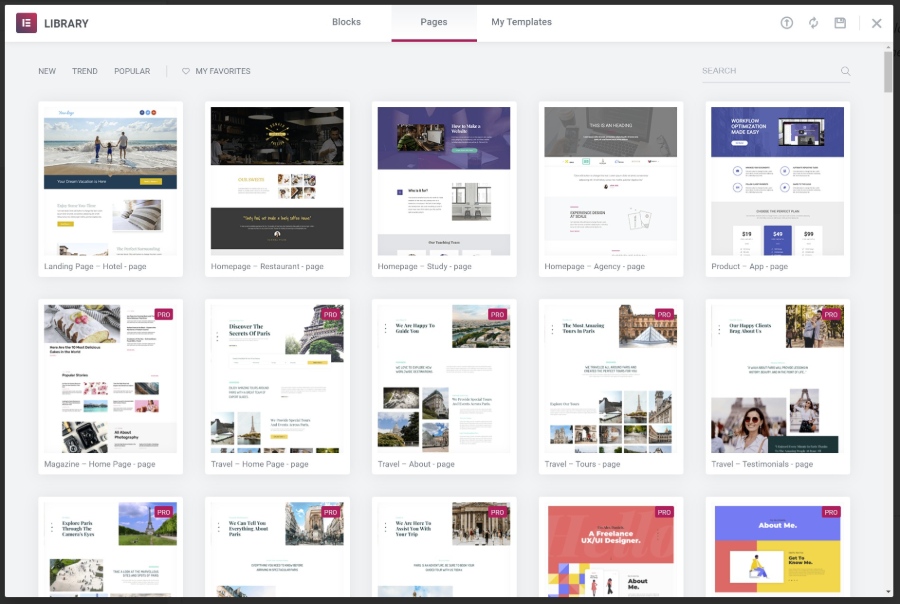This screenshot has height=604, width=900.
Task: Show My Favorites templates
Action: click(x=216, y=71)
